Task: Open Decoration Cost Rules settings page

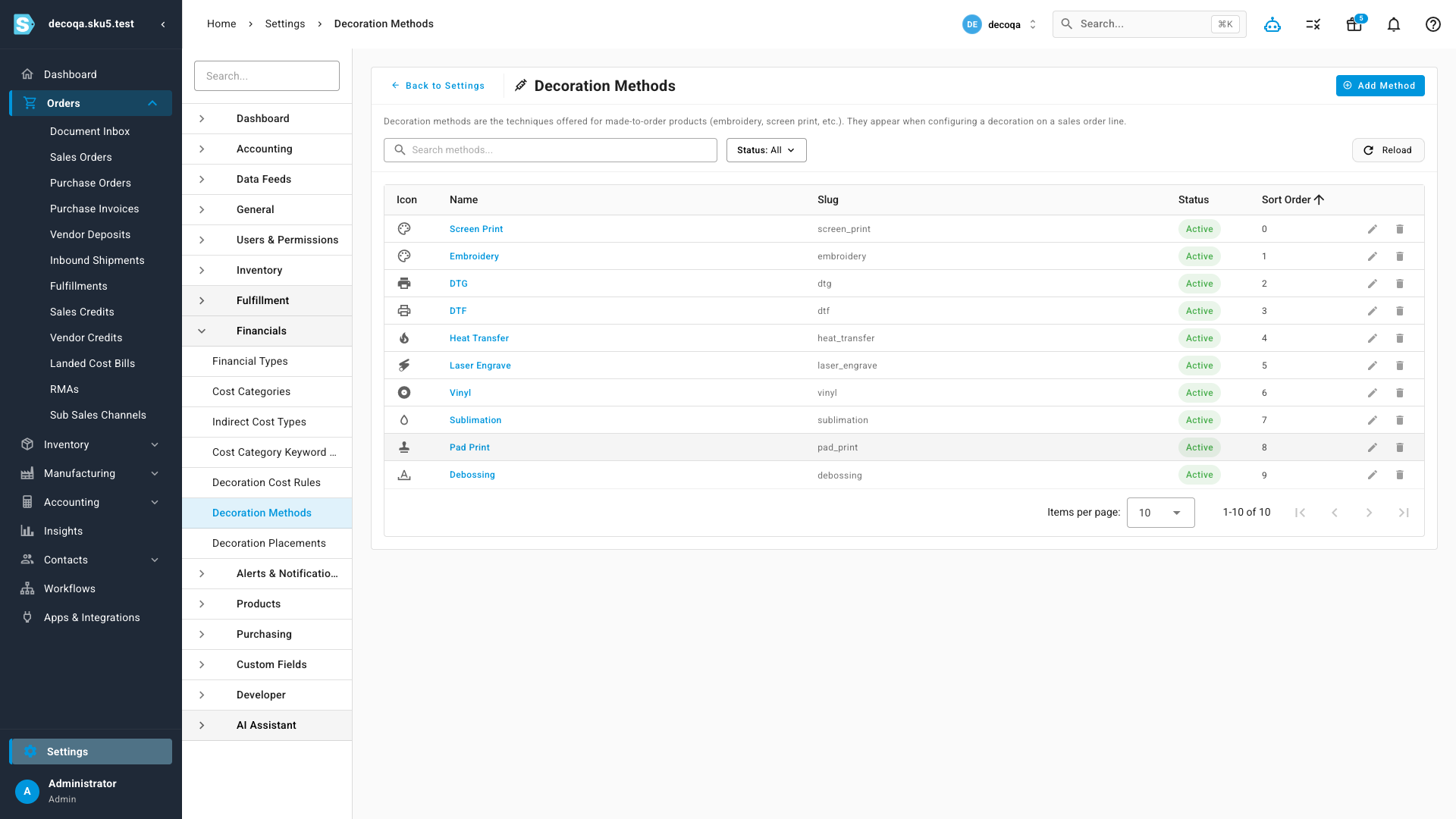Action: click(x=267, y=482)
